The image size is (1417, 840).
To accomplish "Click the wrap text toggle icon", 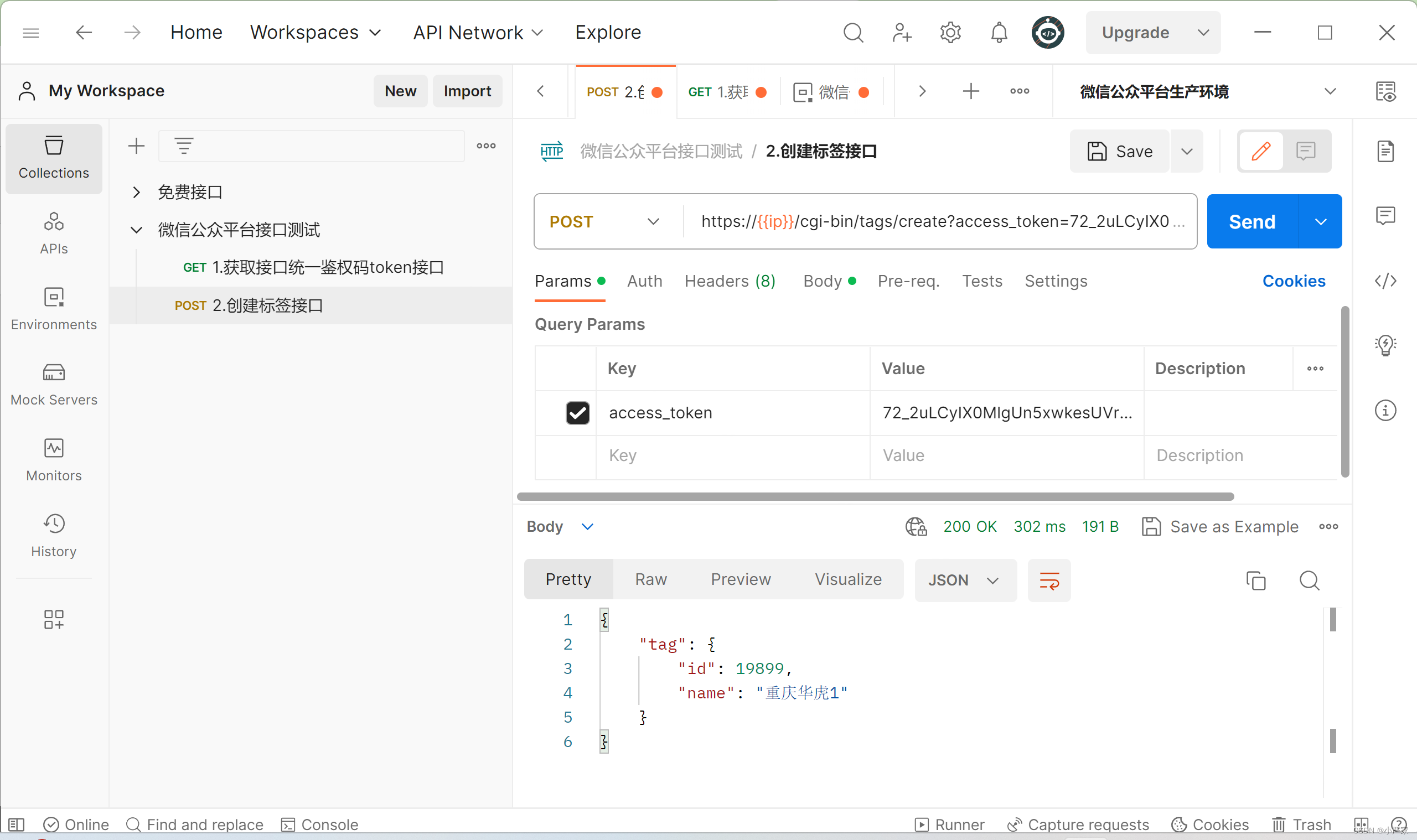I will click(x=1050, y=580).
